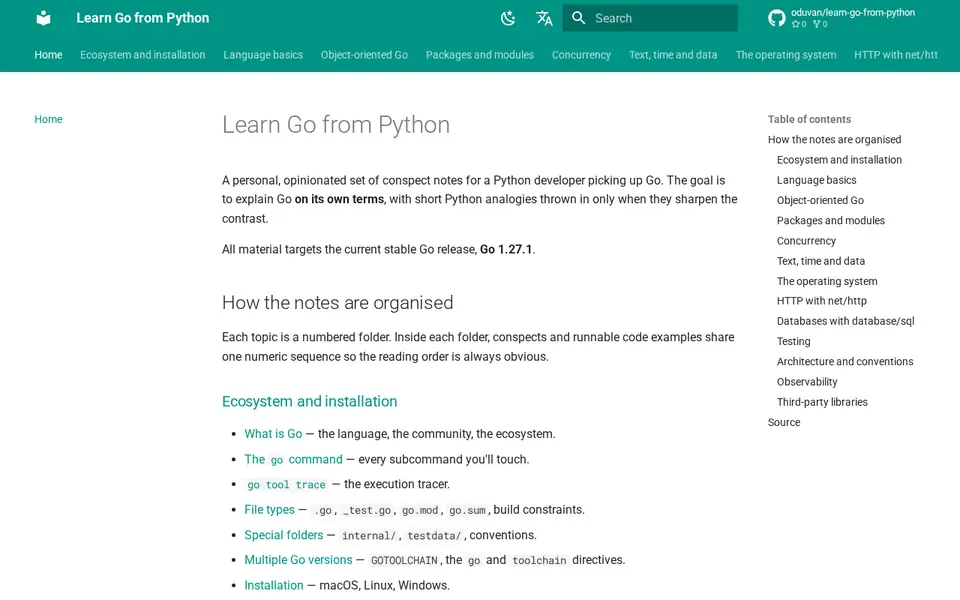
Task: Select Packages and modules in table of contents
Action: [831, 220]
